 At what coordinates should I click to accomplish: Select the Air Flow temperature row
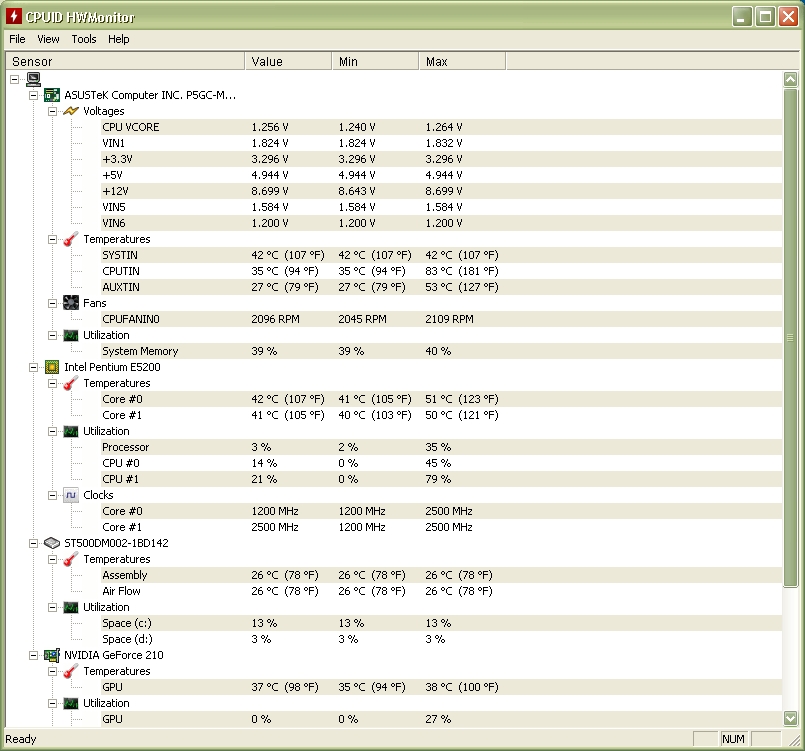(442, 591)
